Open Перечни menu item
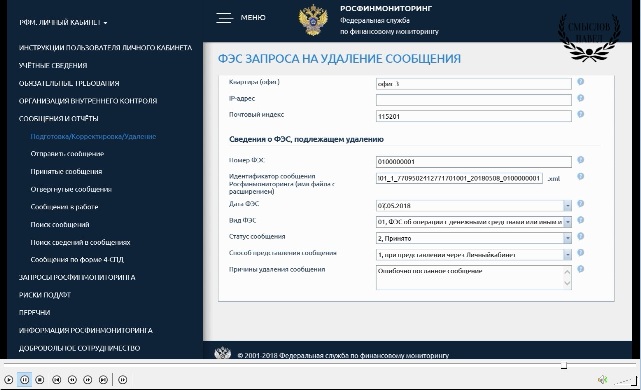The height and width of the screenshot is (390, 641). point(34,312)
